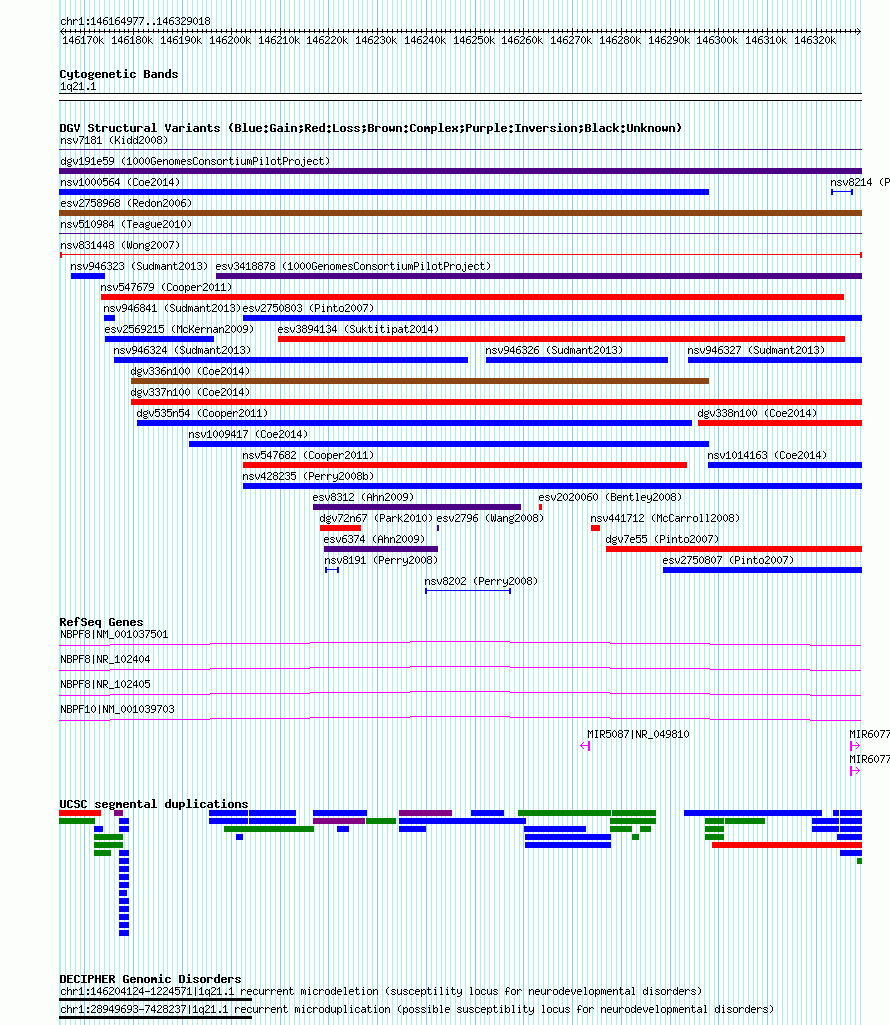Select nsv1014163 (Coe2014) label
890x1025 pixels.
(767, 455)
